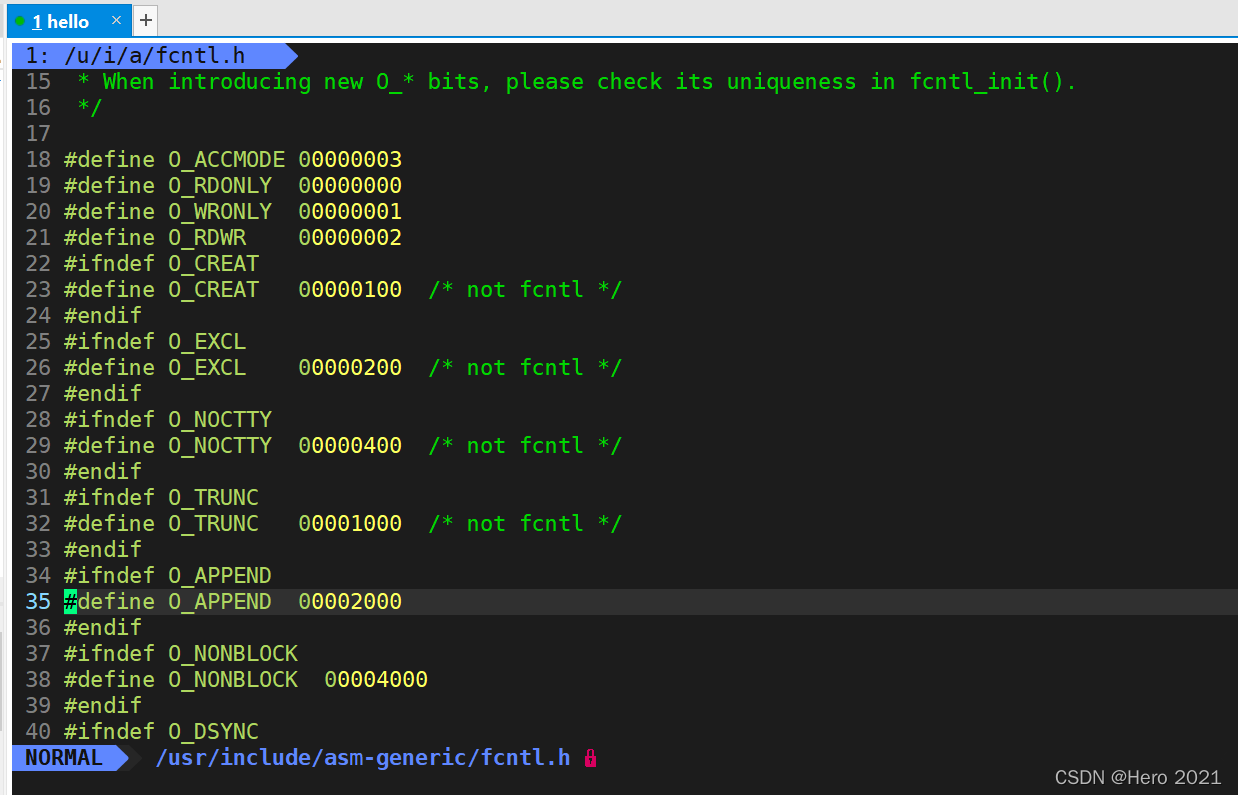Click the value 00000100 of O_CREAT
This screenshot has width=1238, height=795.
350,289
